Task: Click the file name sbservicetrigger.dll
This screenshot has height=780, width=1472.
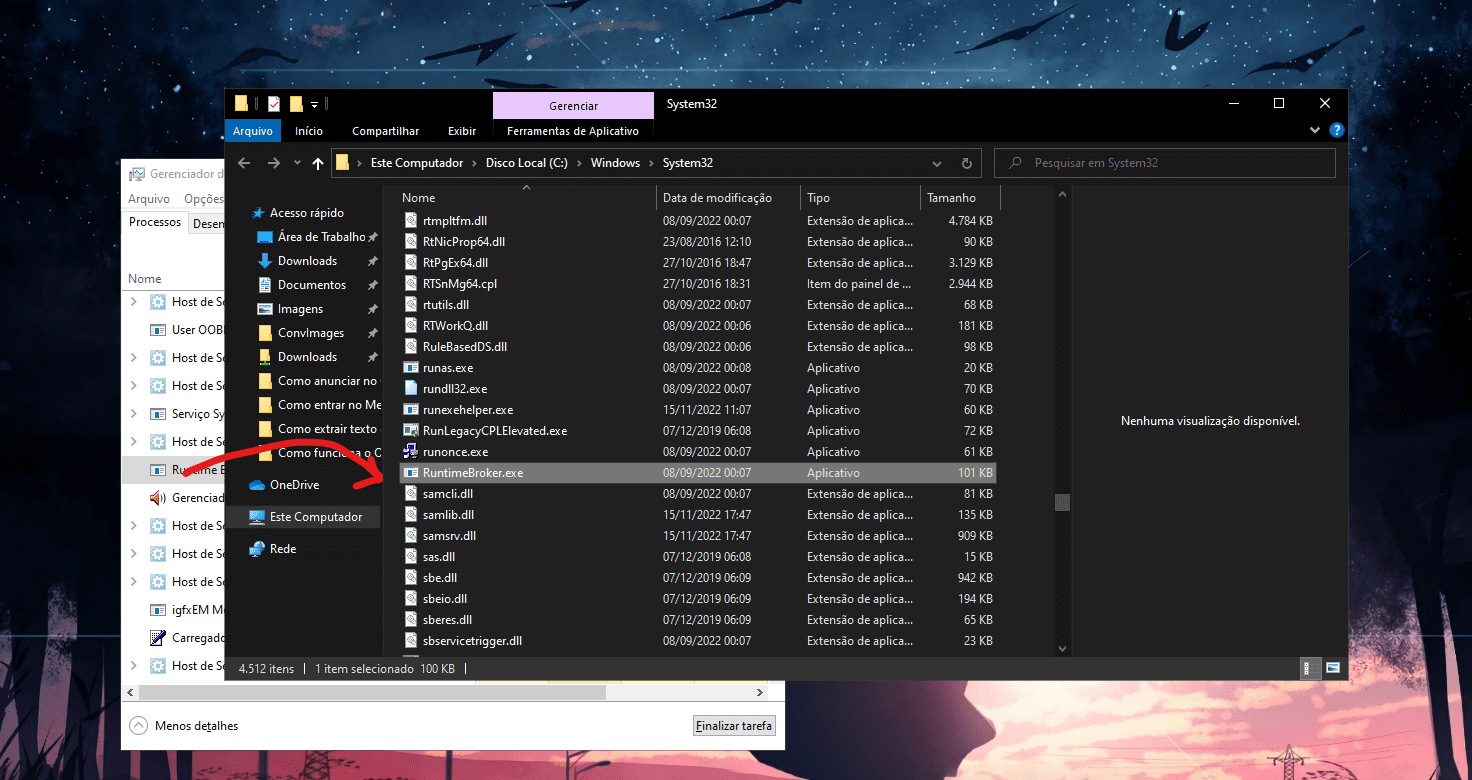Action: click(x=472, y=641)
